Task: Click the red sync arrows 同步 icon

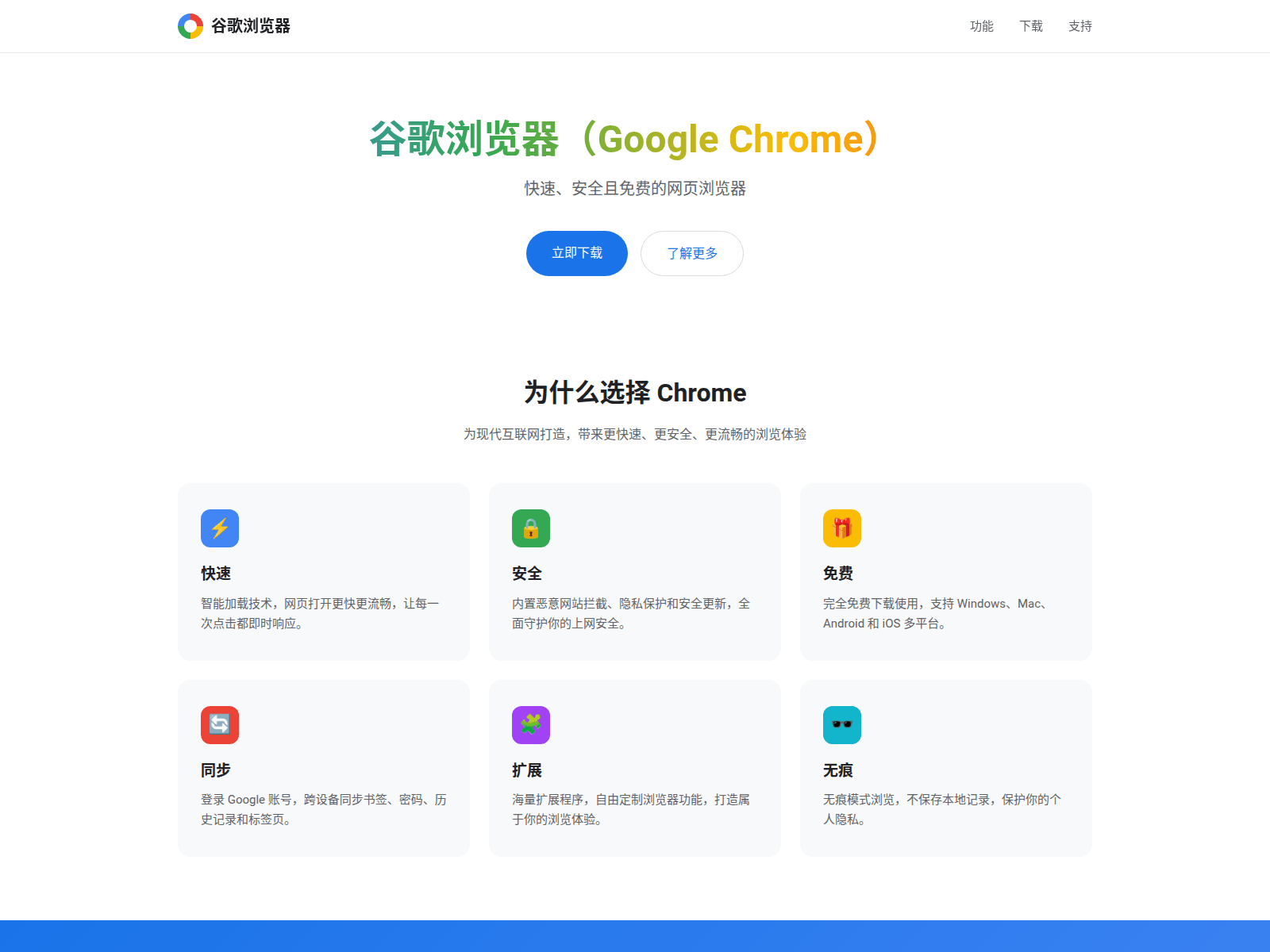Action: coord(220,725)
